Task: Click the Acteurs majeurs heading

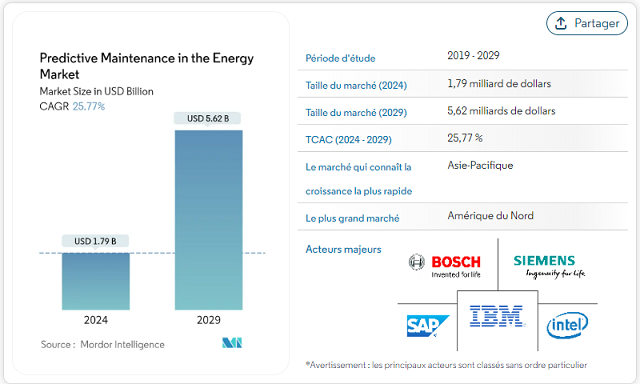Action: click(343, 249)
